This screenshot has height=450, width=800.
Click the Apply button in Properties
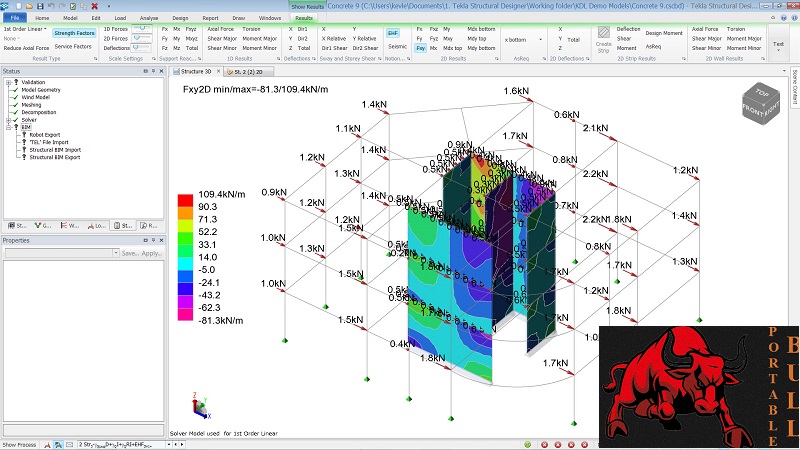152,253
